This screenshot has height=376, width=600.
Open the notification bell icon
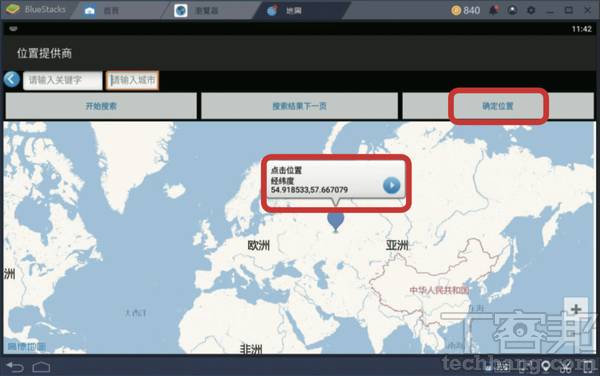pyautogui.click(x=494, y=10)
